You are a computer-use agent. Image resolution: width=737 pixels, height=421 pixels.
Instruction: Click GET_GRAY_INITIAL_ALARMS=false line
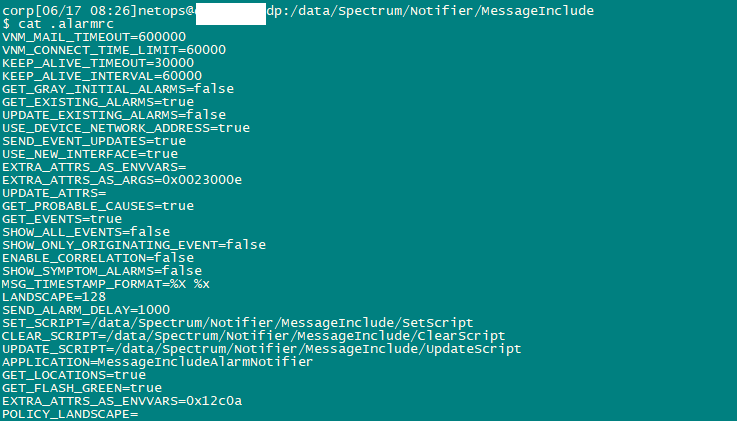point(118,89)
